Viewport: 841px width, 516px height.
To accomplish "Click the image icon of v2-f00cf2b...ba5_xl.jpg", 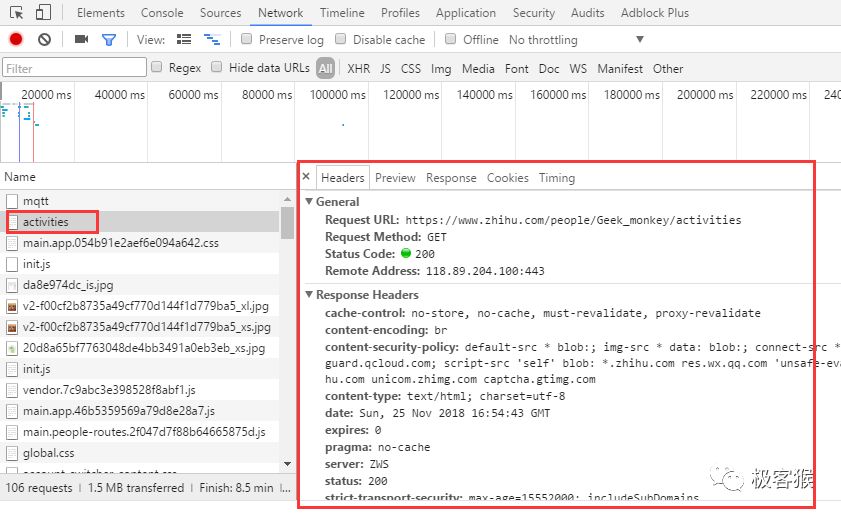I will (12, 306).
